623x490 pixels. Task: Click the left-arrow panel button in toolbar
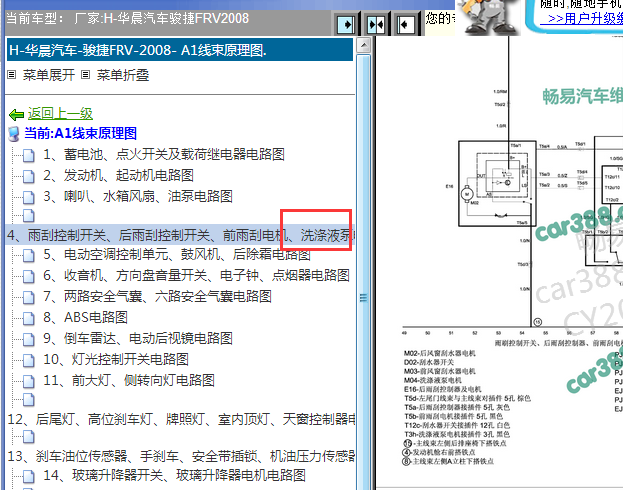[406, 25]
